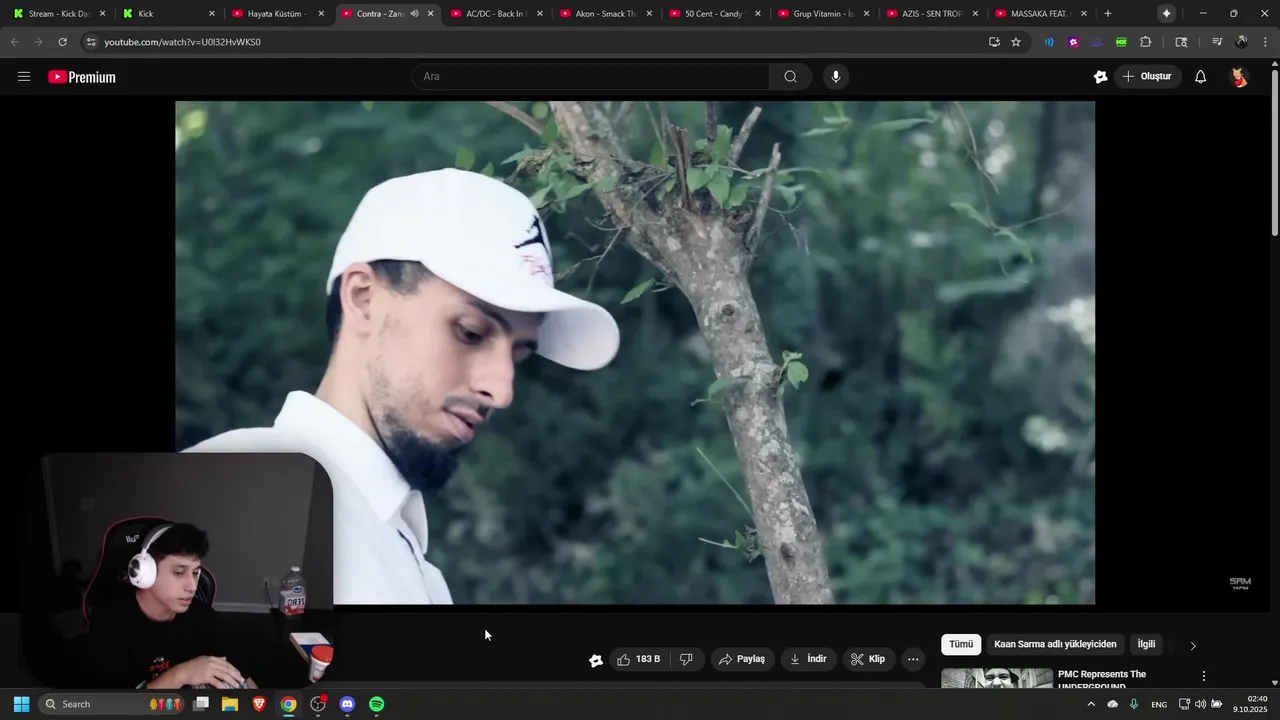Open YouTube notifications bell
The image size is (1280, 720).
tap(1200, 77)
